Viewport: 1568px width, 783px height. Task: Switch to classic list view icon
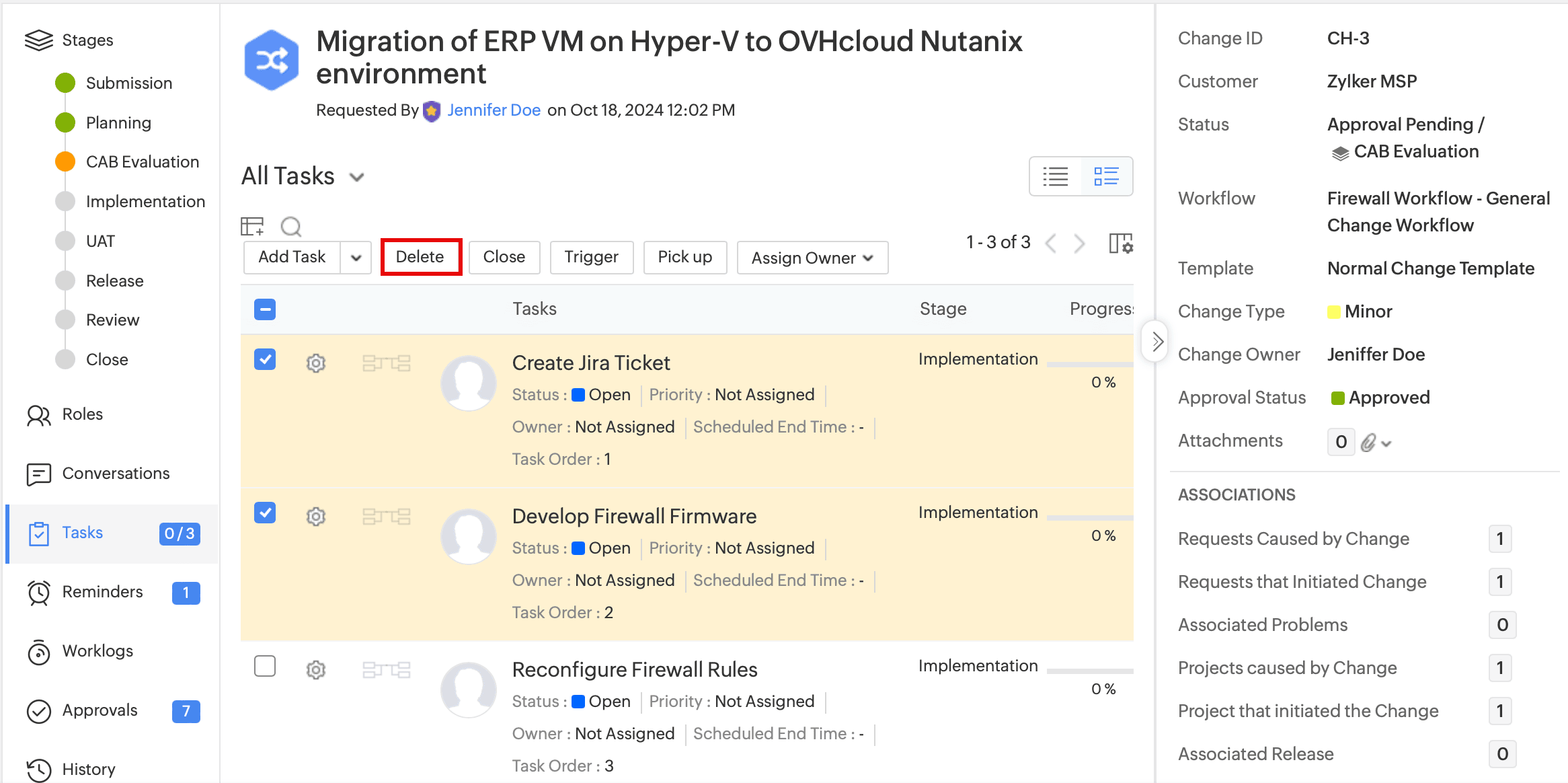tap(1055, 177)
